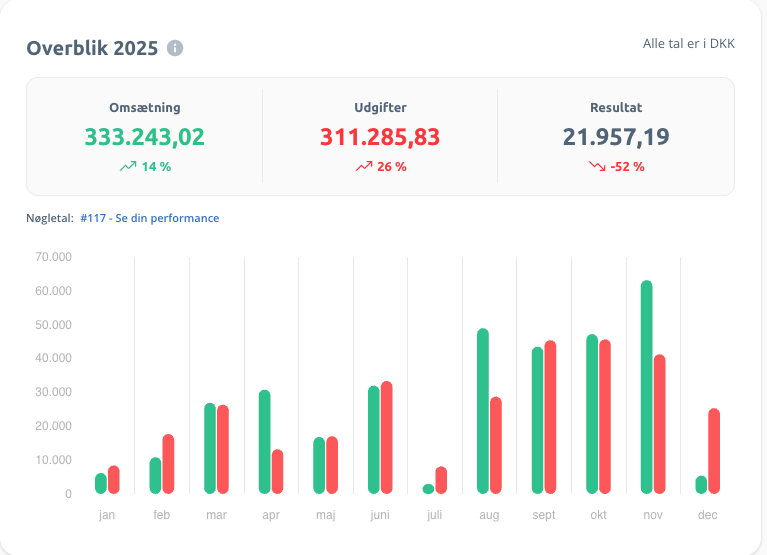Select the small green bar for juli
Image resolution: width=767 pixels, height=555 pixels.
point(429,489)
